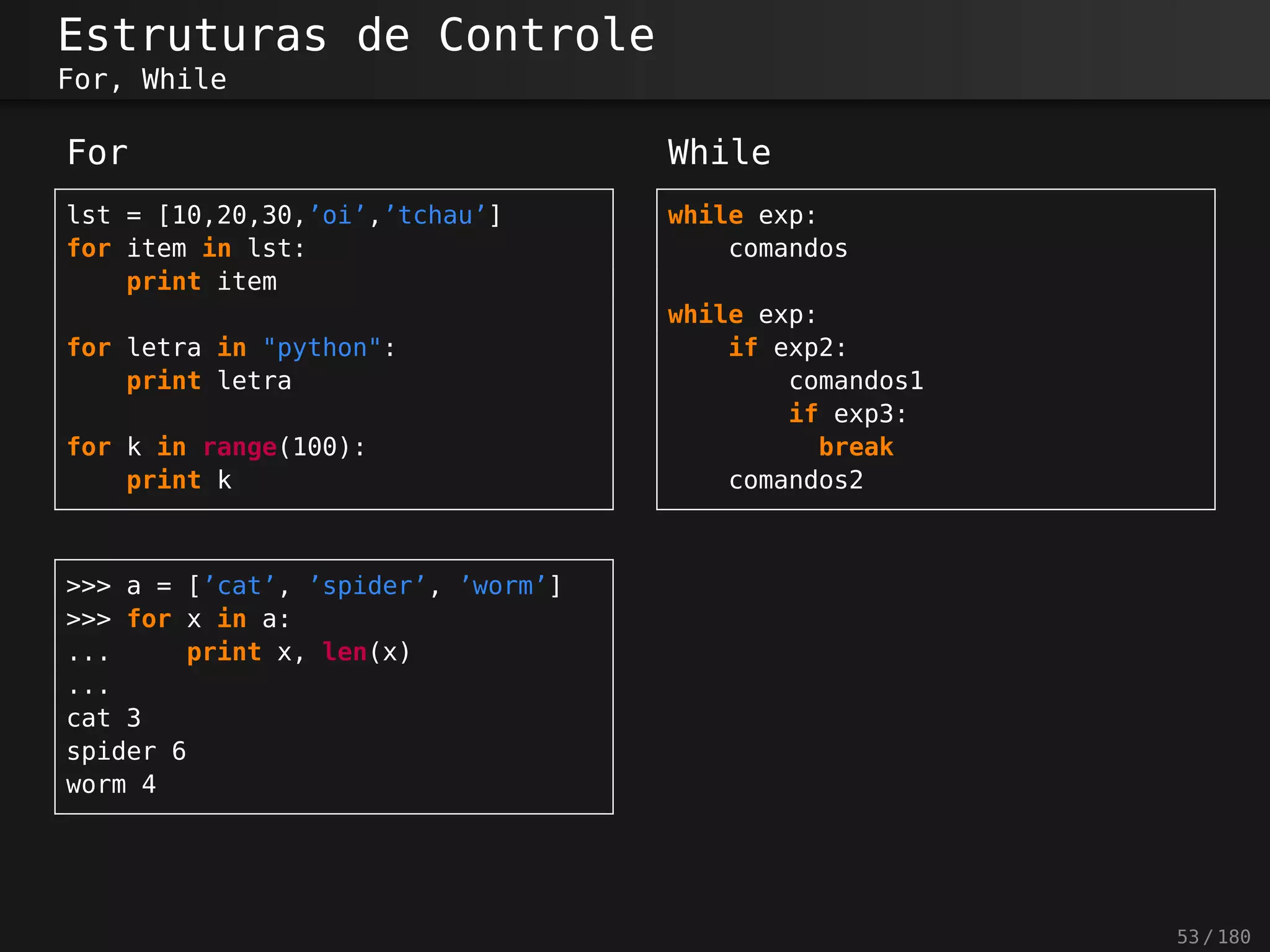Screen dimensions: 1270x952
Task: Click the line '>>> for x in a:'
Action: pos(178,619)
